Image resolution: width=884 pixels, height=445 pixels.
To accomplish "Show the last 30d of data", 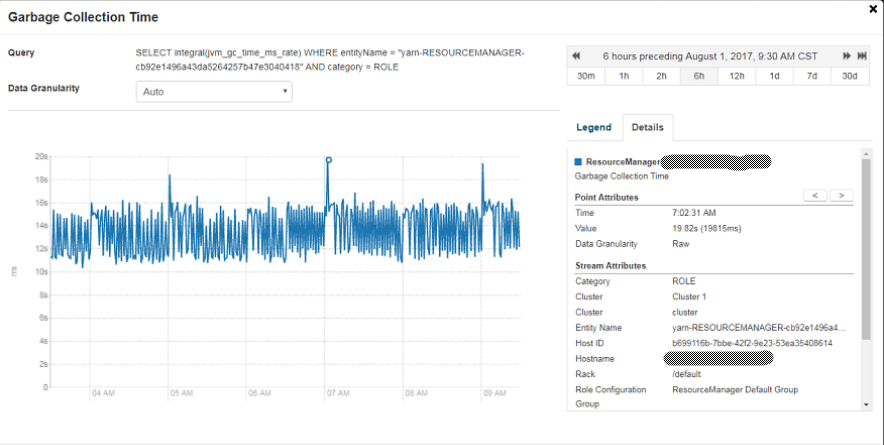I will click(849, 76).
